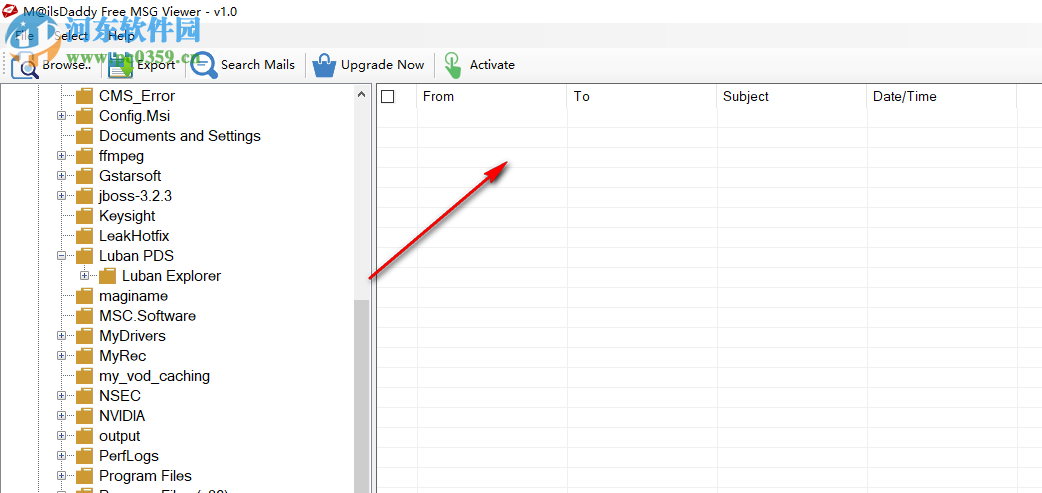Screen dimensions: 1042x493
Task: Sort mails by From column header
Action: click(x=492, y=96)
